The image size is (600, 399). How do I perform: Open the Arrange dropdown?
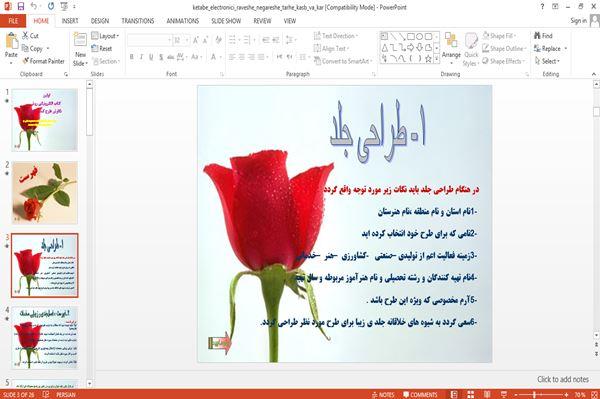(x=451, y=48)
